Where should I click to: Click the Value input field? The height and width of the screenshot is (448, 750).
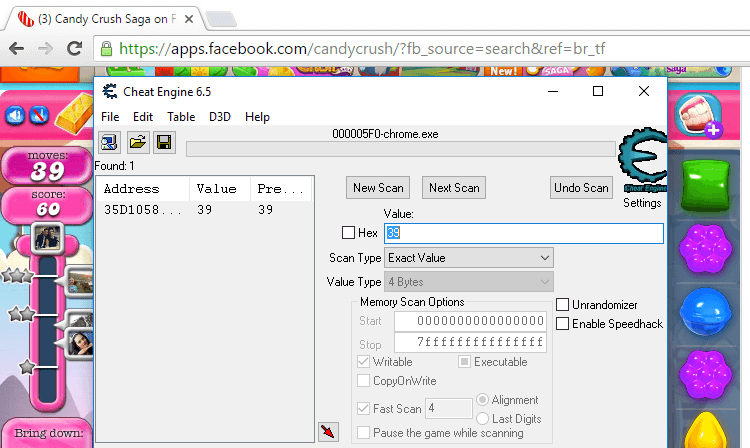(x=524, y=233)
